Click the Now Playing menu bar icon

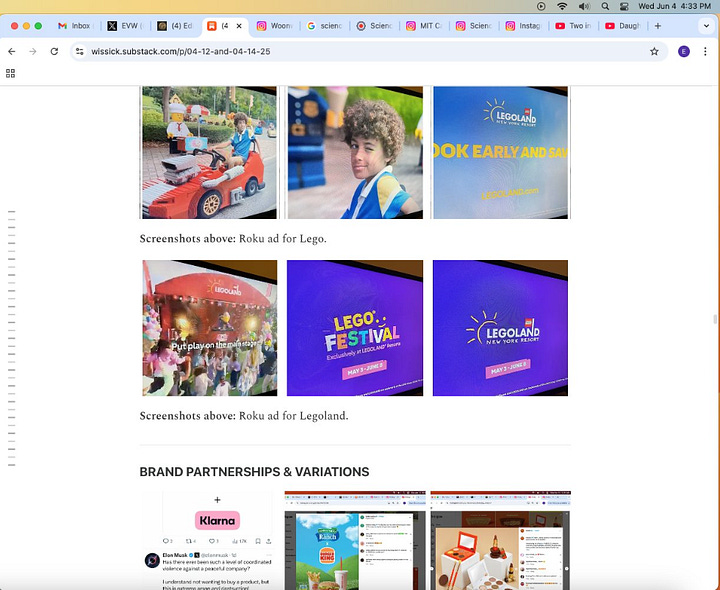(x=541, y=6)
